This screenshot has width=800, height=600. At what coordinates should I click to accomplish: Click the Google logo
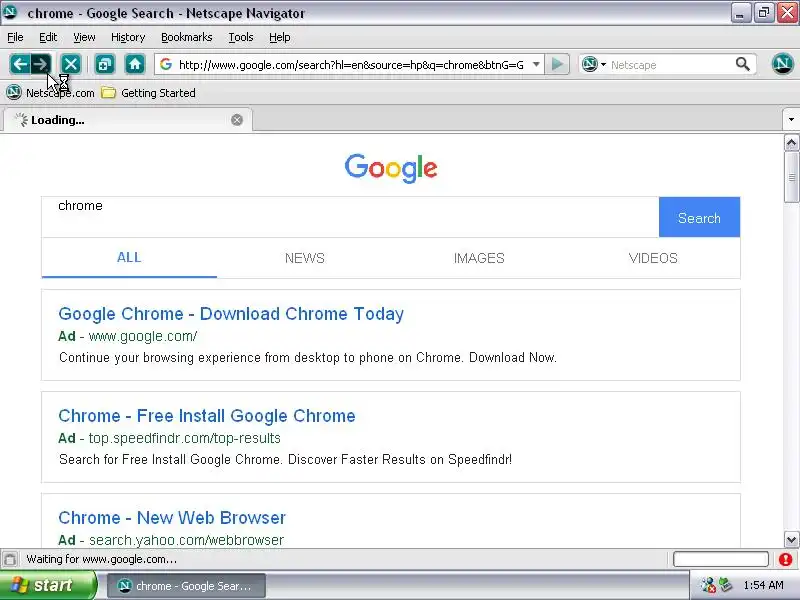coord(391,168)
